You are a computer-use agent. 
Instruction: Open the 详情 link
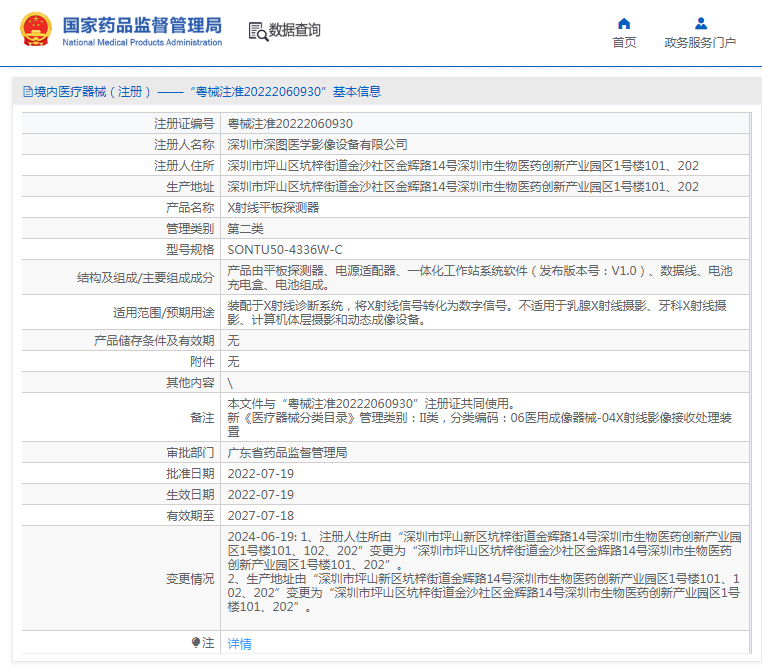(240, 644)
